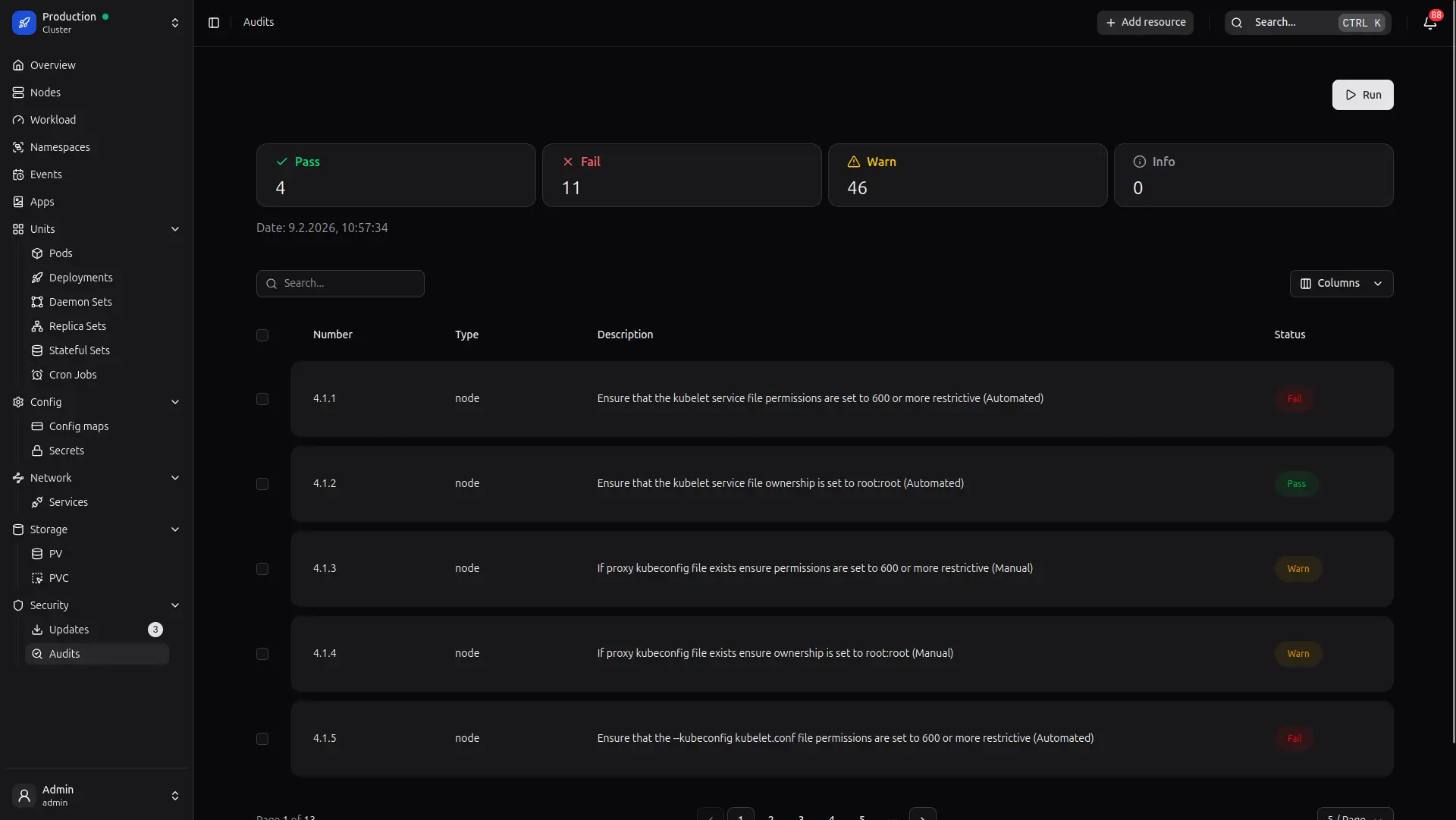The height and width of the screenshot is (820, 1456).
Task: Open the Deployments rocket icon item
Action: coord(80,278)
